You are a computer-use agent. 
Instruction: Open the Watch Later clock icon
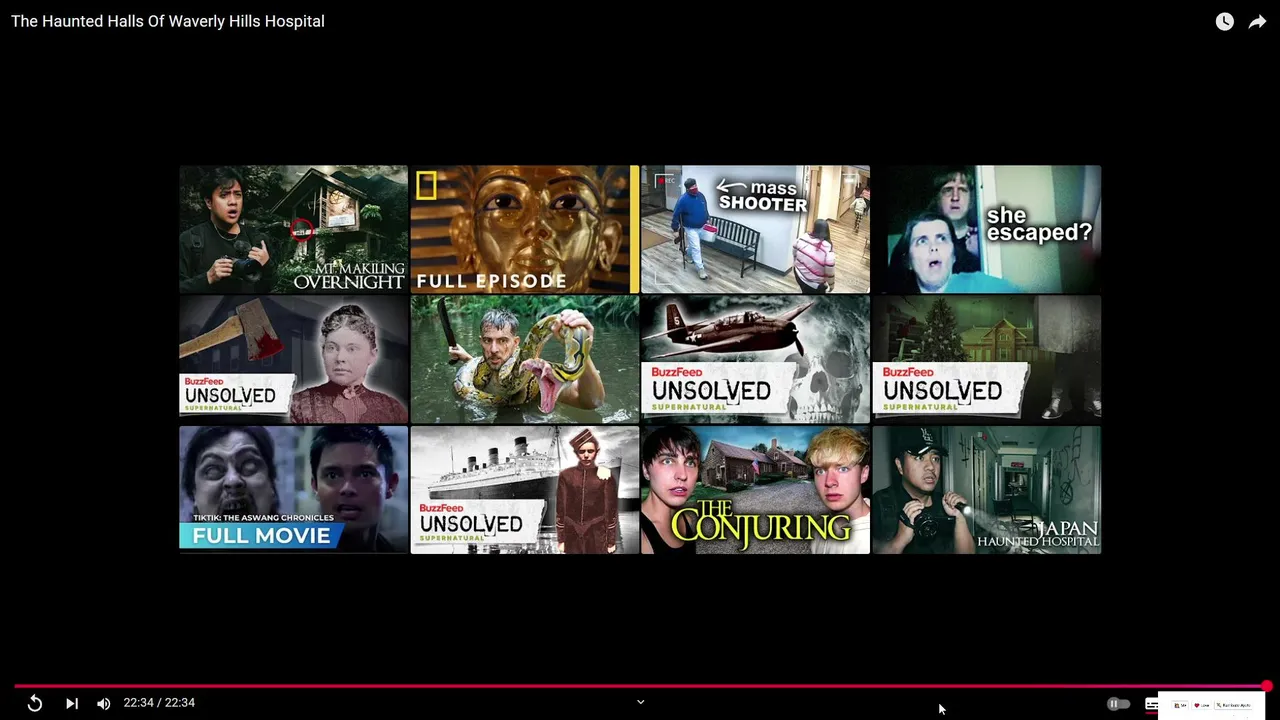pos(1224,21)
